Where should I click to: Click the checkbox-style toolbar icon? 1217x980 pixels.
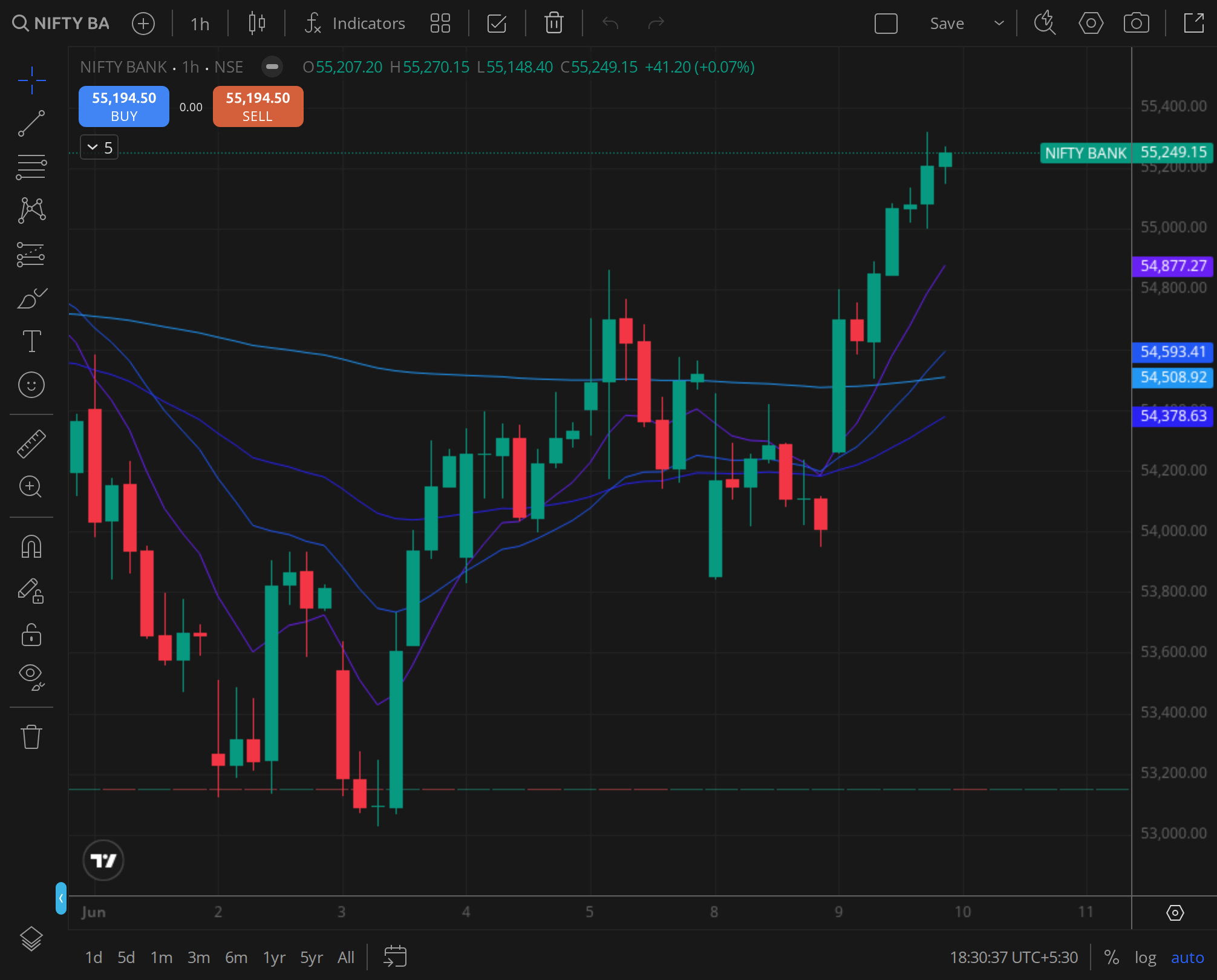497,24
